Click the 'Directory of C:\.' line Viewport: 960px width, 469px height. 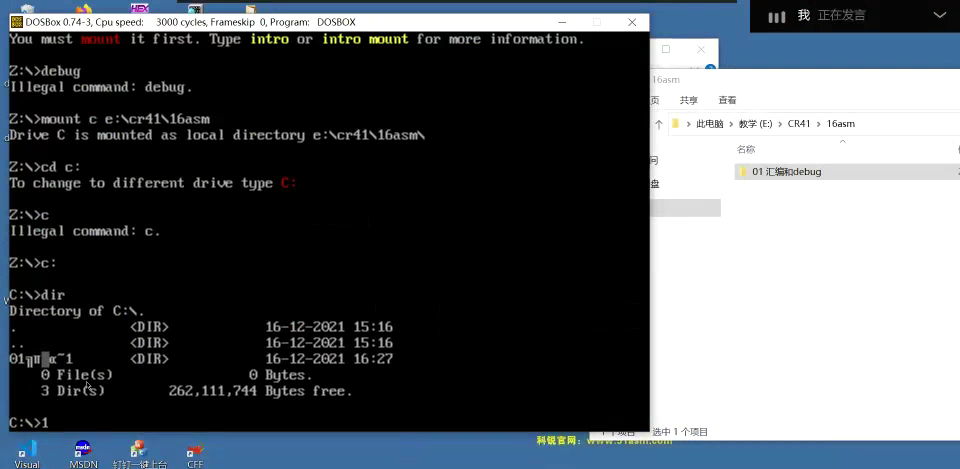pyautogui.click(x=77, y=311)
